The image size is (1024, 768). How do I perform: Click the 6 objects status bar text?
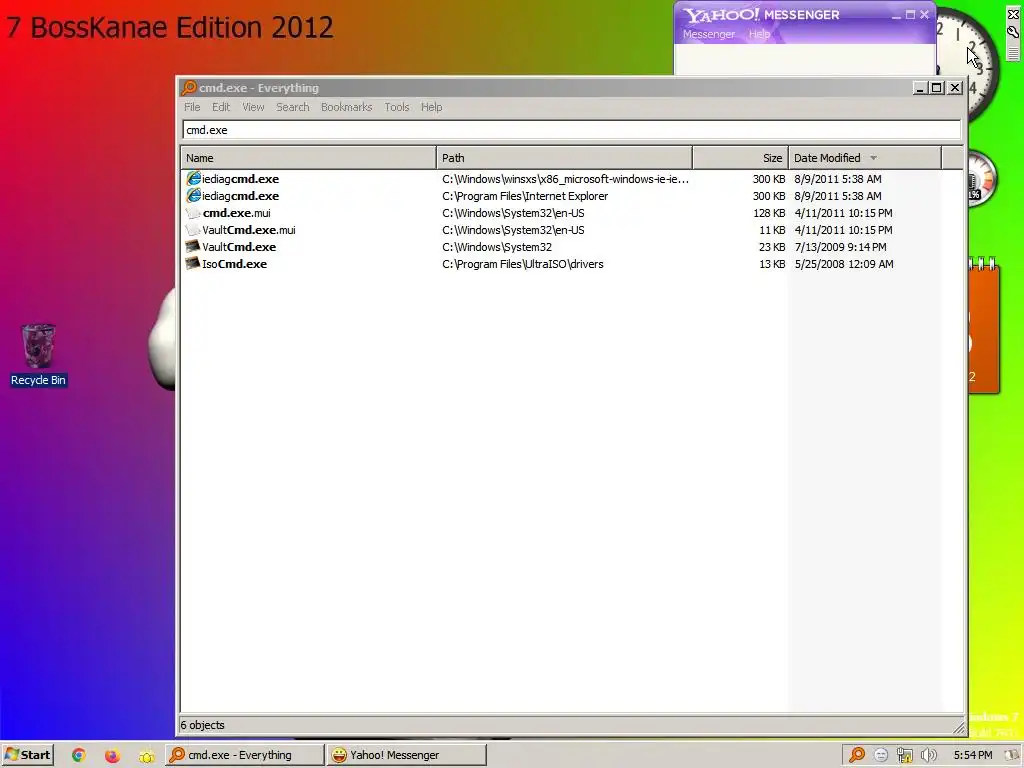(202, 725)
